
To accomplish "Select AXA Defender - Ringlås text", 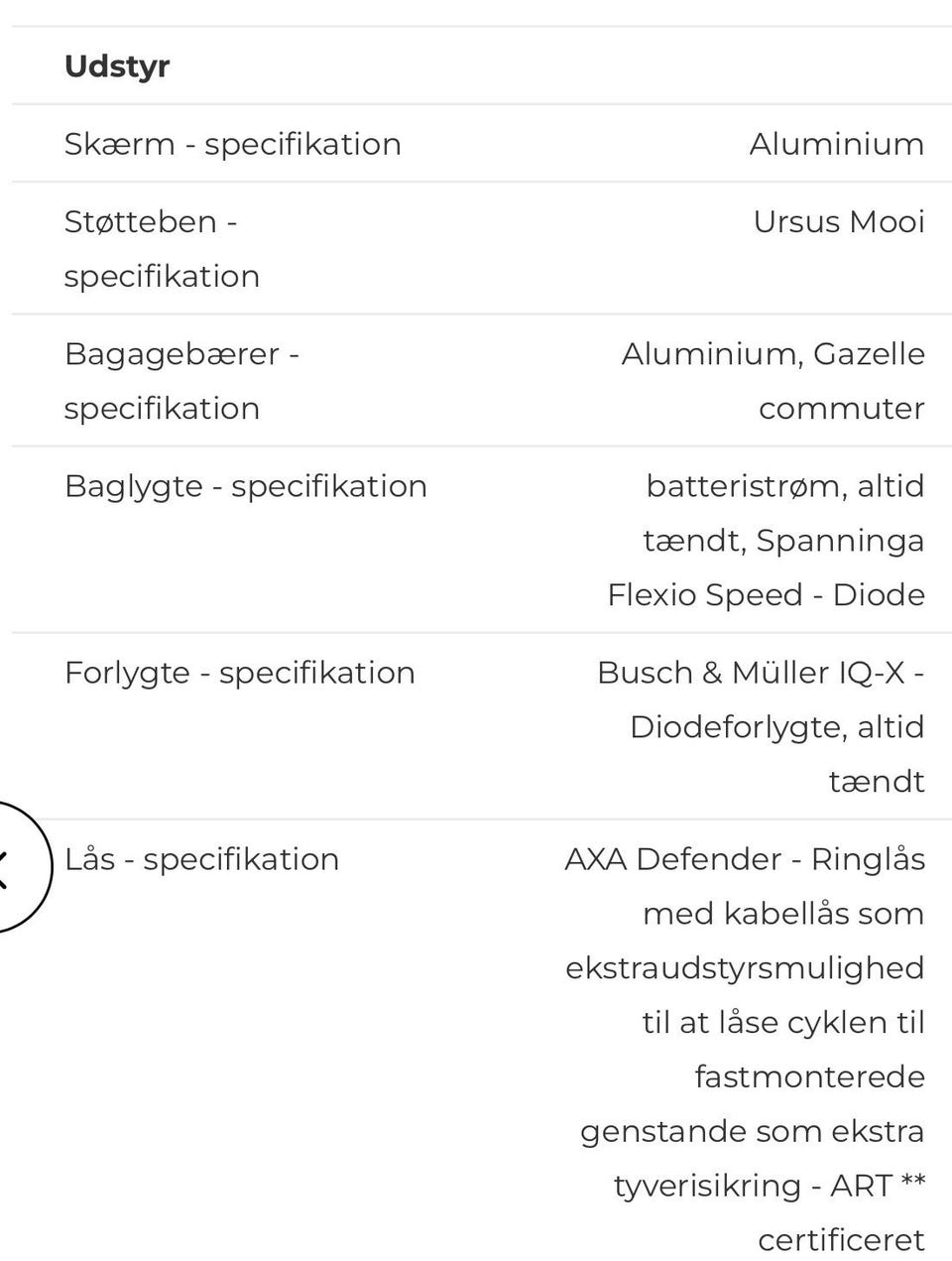I will point(745,859).
